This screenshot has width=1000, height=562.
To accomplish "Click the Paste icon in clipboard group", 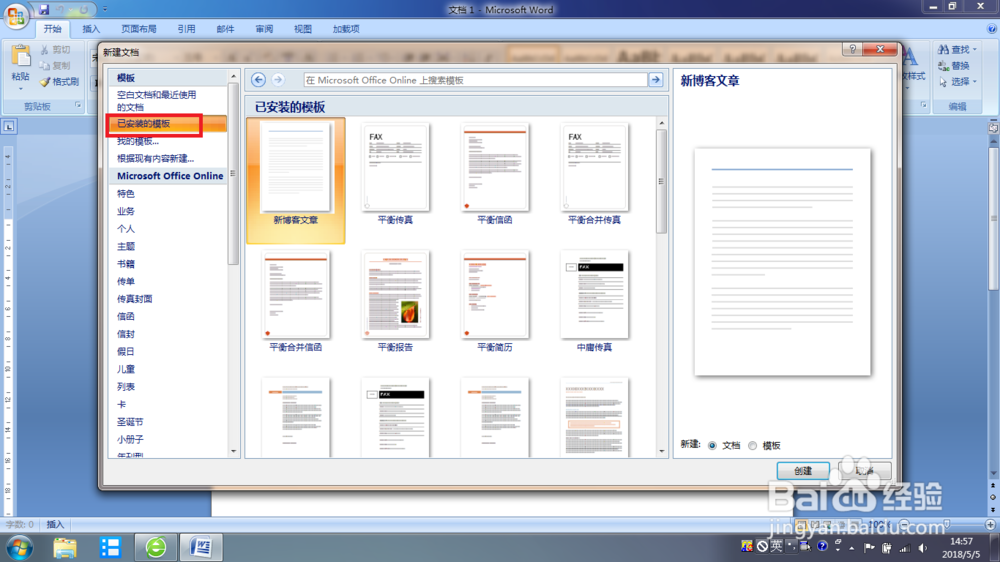I will pos(20,57).
